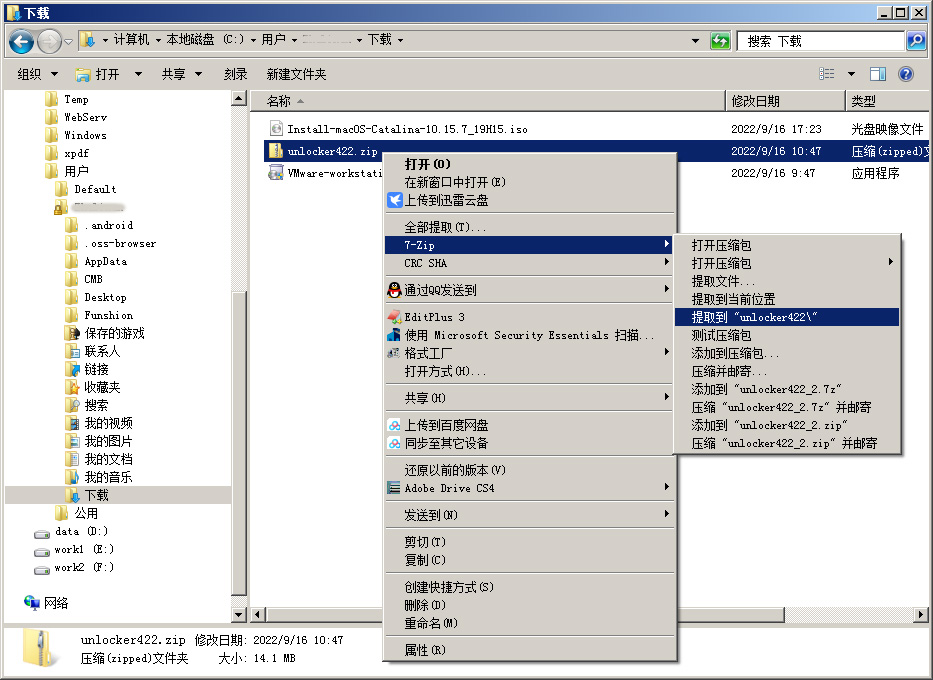Viewport: 933px width, 680px height.
Task: Select the Desktop folder in tree
Action: pos(105,297)
